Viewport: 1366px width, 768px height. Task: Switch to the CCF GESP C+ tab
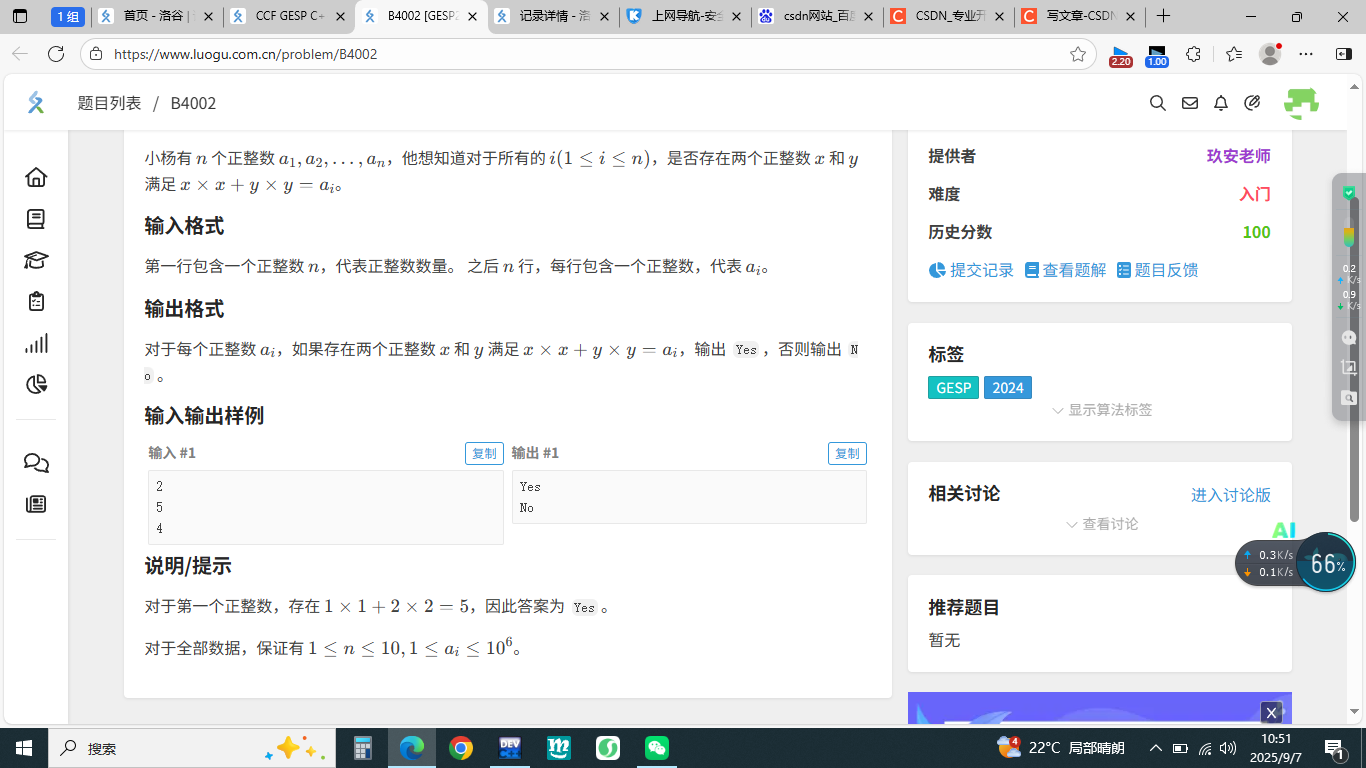pos(289,17)
